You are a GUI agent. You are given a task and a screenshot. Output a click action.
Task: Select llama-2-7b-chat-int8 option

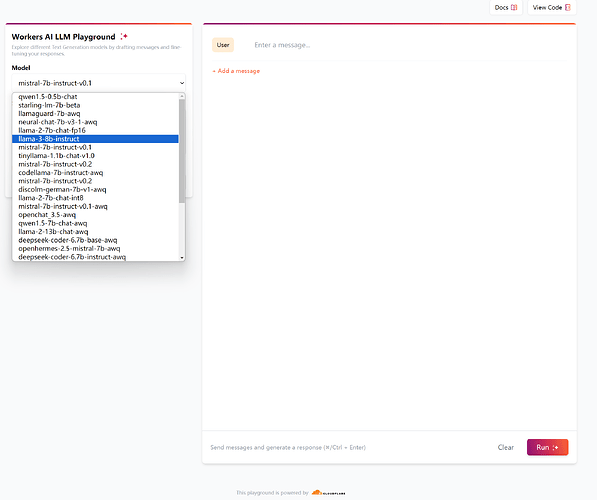pyautogui.click(x=95, y=198)
